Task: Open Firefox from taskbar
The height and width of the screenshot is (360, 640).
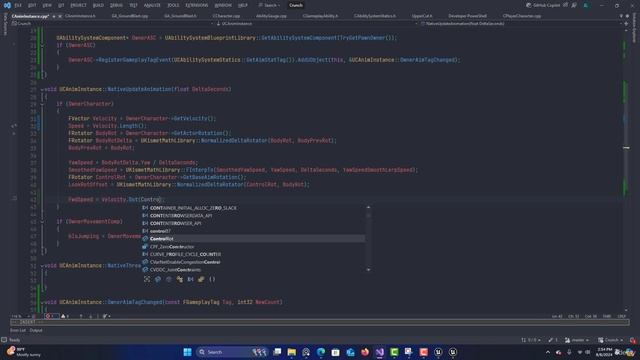Action: tap(365, 352)
